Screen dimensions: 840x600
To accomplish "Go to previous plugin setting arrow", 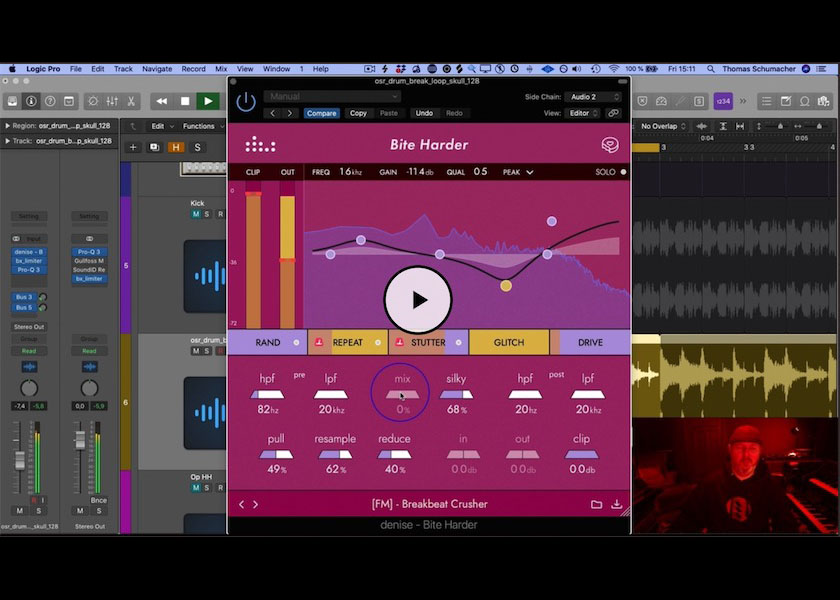I will pos(273,113).
